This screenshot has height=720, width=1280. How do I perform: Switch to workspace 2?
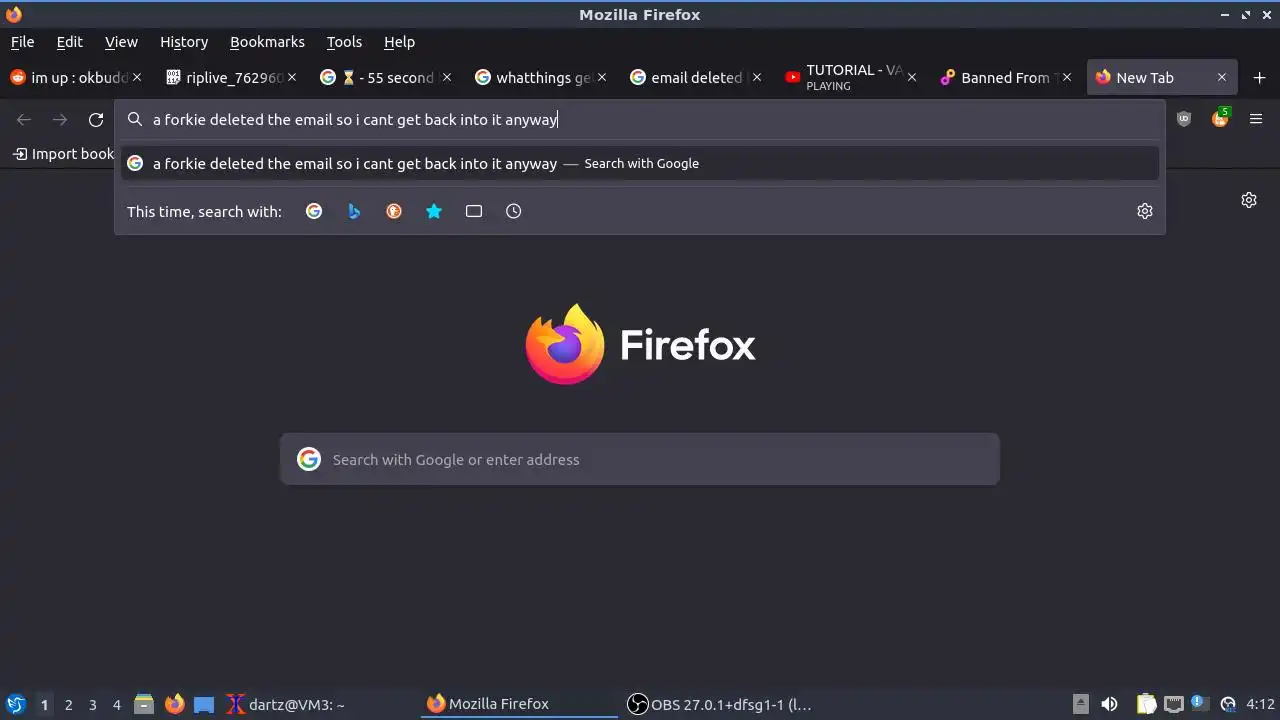pyautogui.click(x=68, y=704)
